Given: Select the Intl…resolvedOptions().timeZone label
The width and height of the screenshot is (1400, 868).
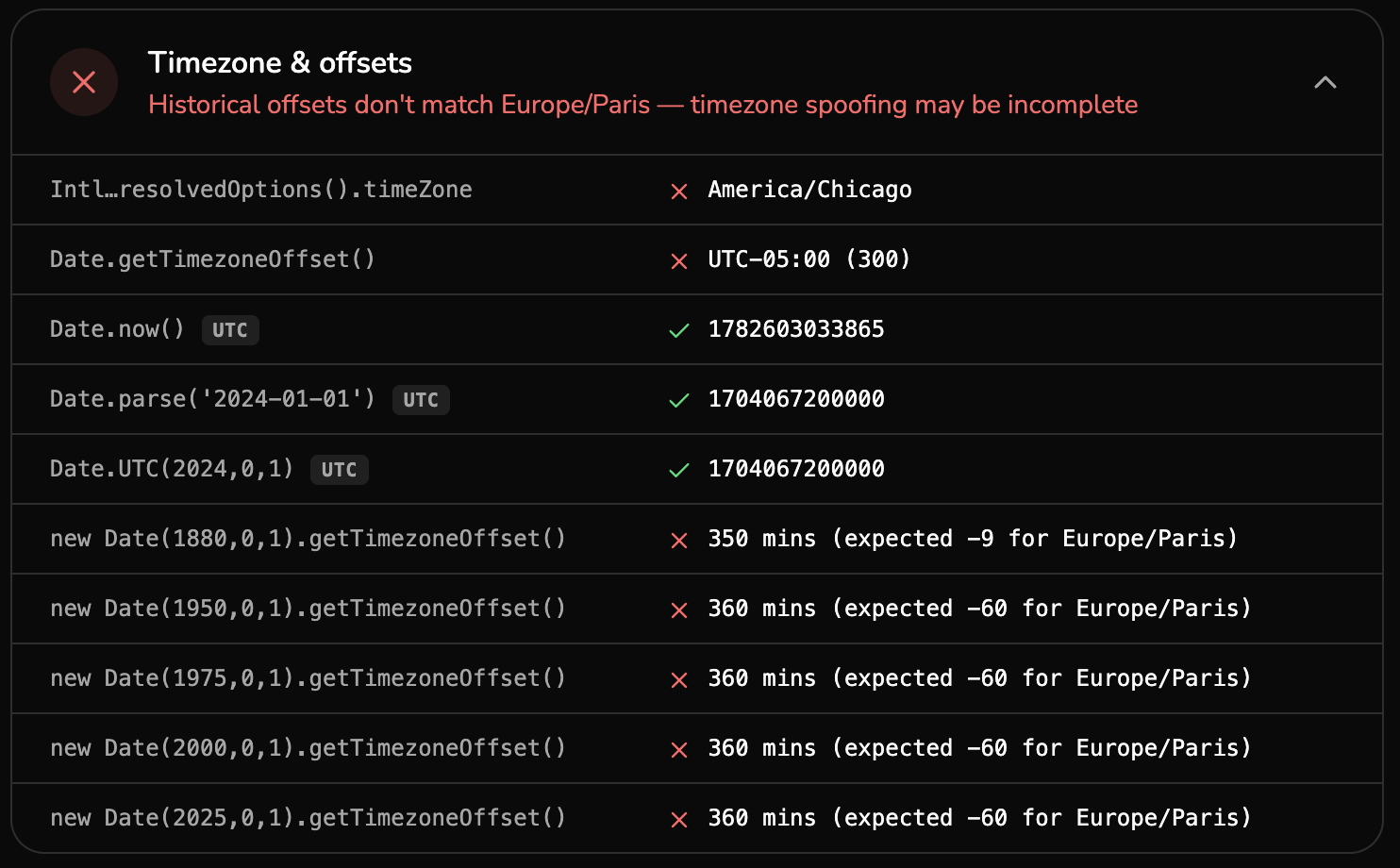Looking at the screenshot, I should pos(261,190).
